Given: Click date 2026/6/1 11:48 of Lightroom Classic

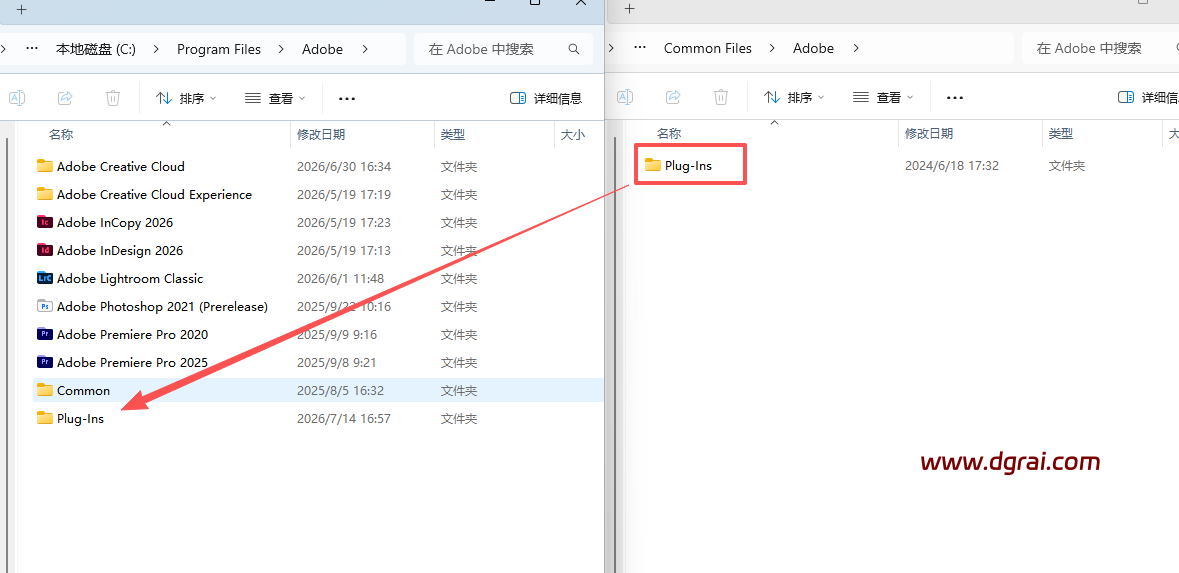Looking at the screenshot, I should 341,278.
